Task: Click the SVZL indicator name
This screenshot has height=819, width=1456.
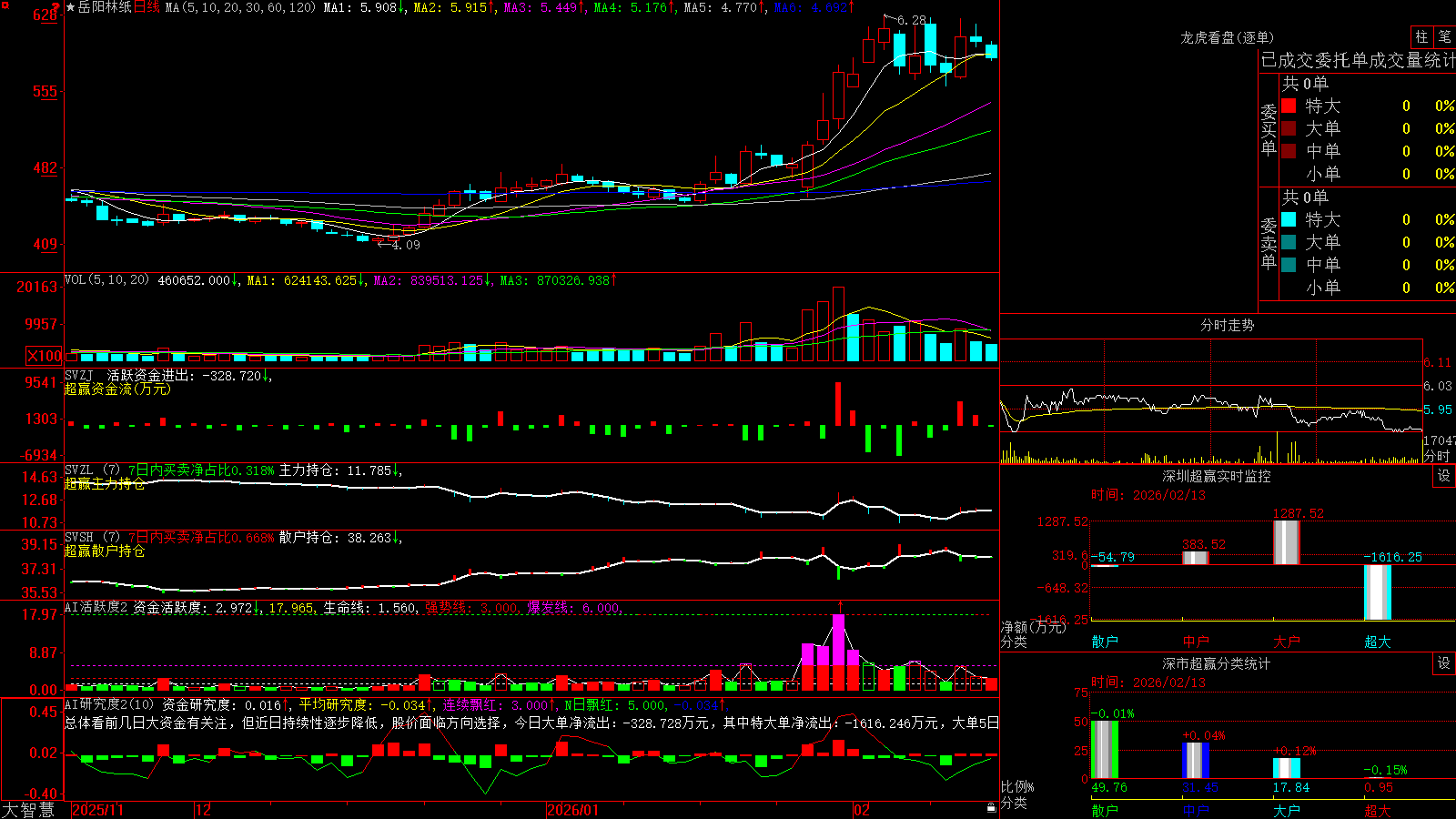Action: tap(78, 470)
